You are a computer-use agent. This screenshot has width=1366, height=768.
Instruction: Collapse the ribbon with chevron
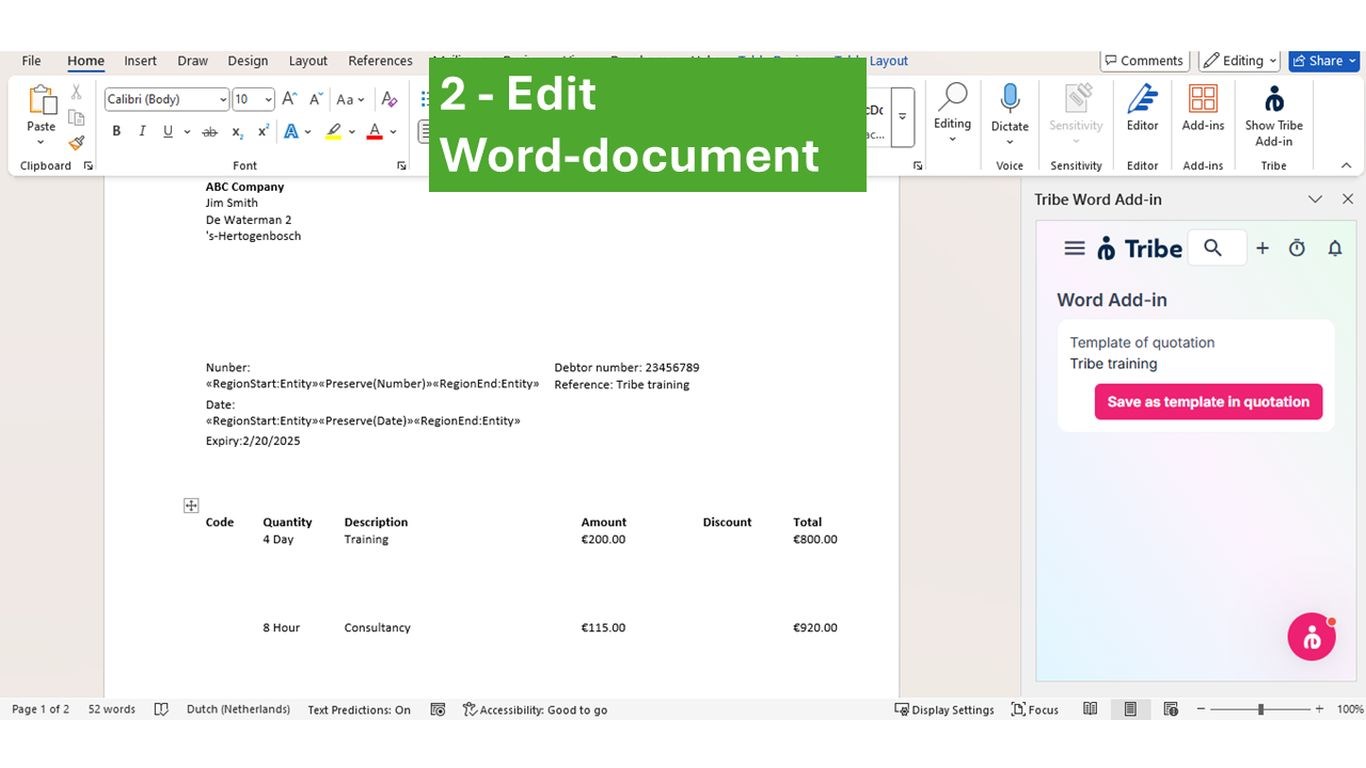tap(1346, 166)
